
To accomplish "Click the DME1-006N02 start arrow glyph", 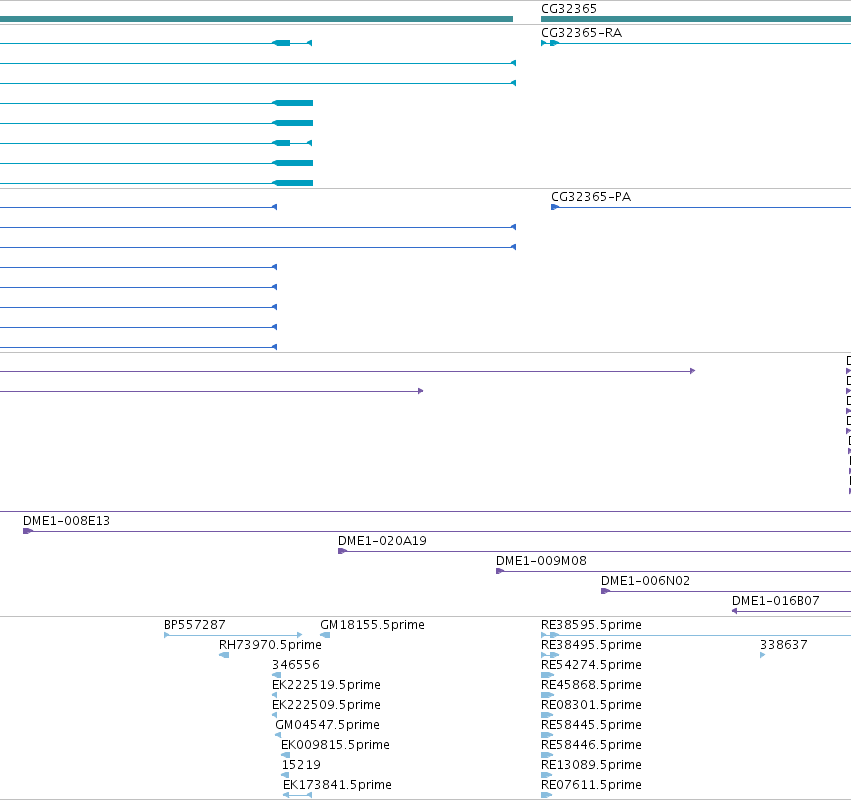I will tap(605, 592).
